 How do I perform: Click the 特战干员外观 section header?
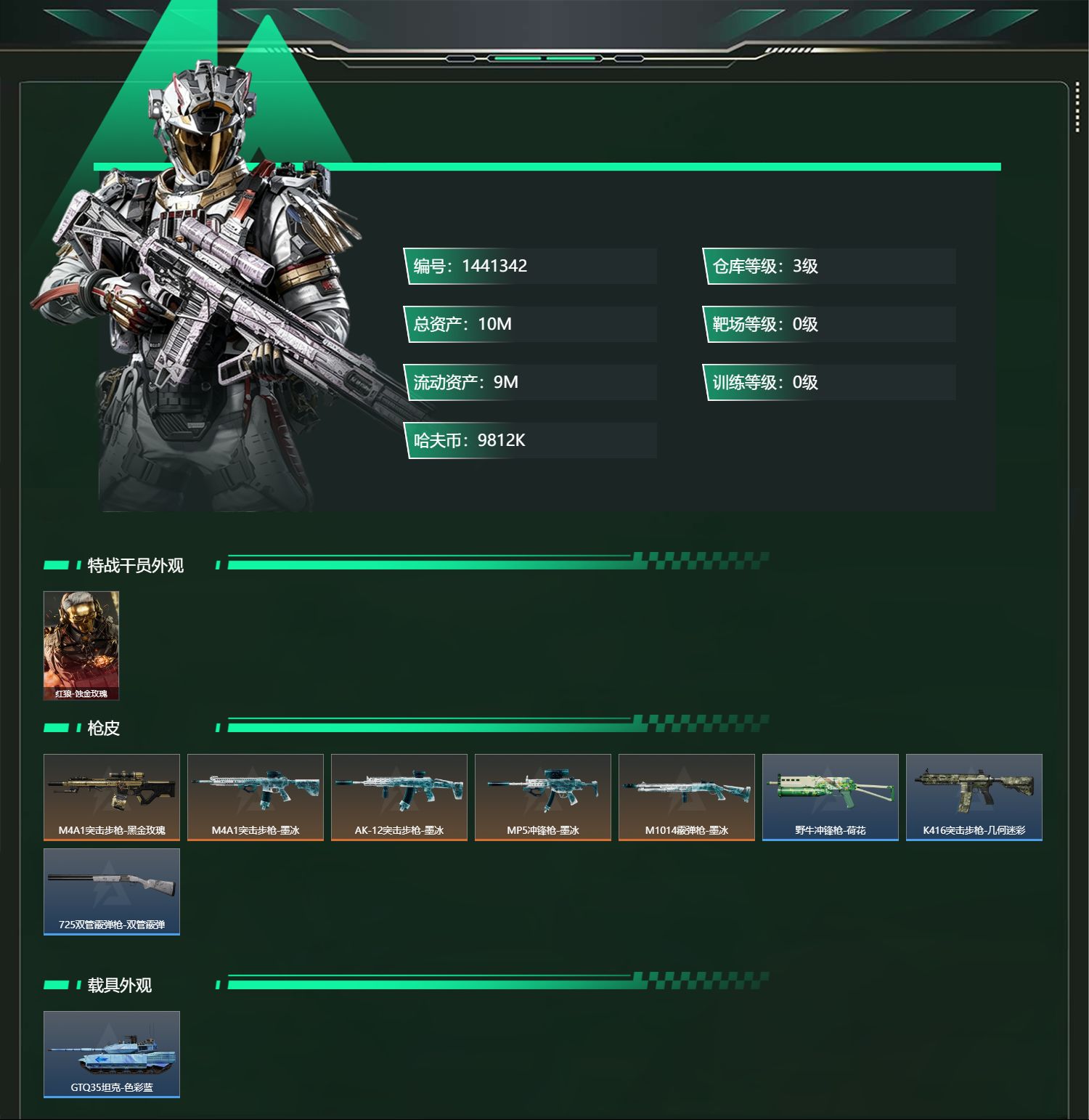coord(136,565)
